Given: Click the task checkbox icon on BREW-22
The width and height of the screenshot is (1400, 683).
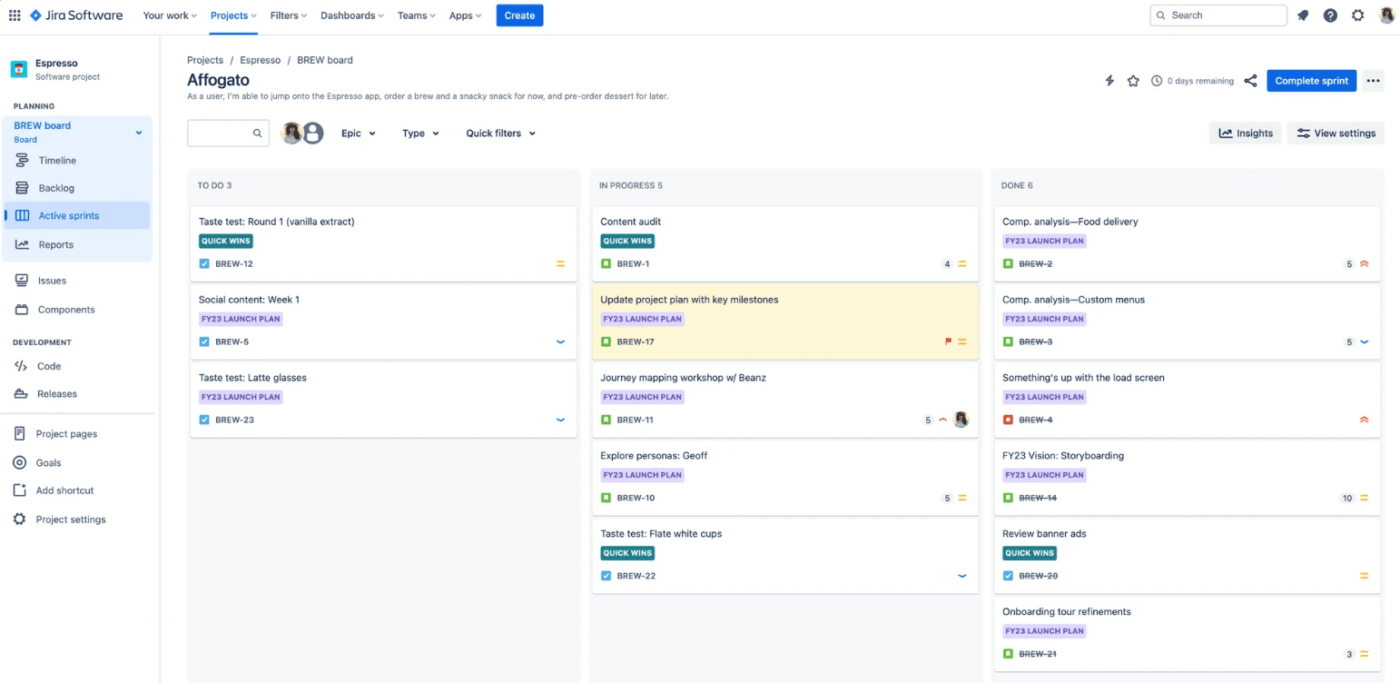Looking at the screenshot, I should pos(606,576).
